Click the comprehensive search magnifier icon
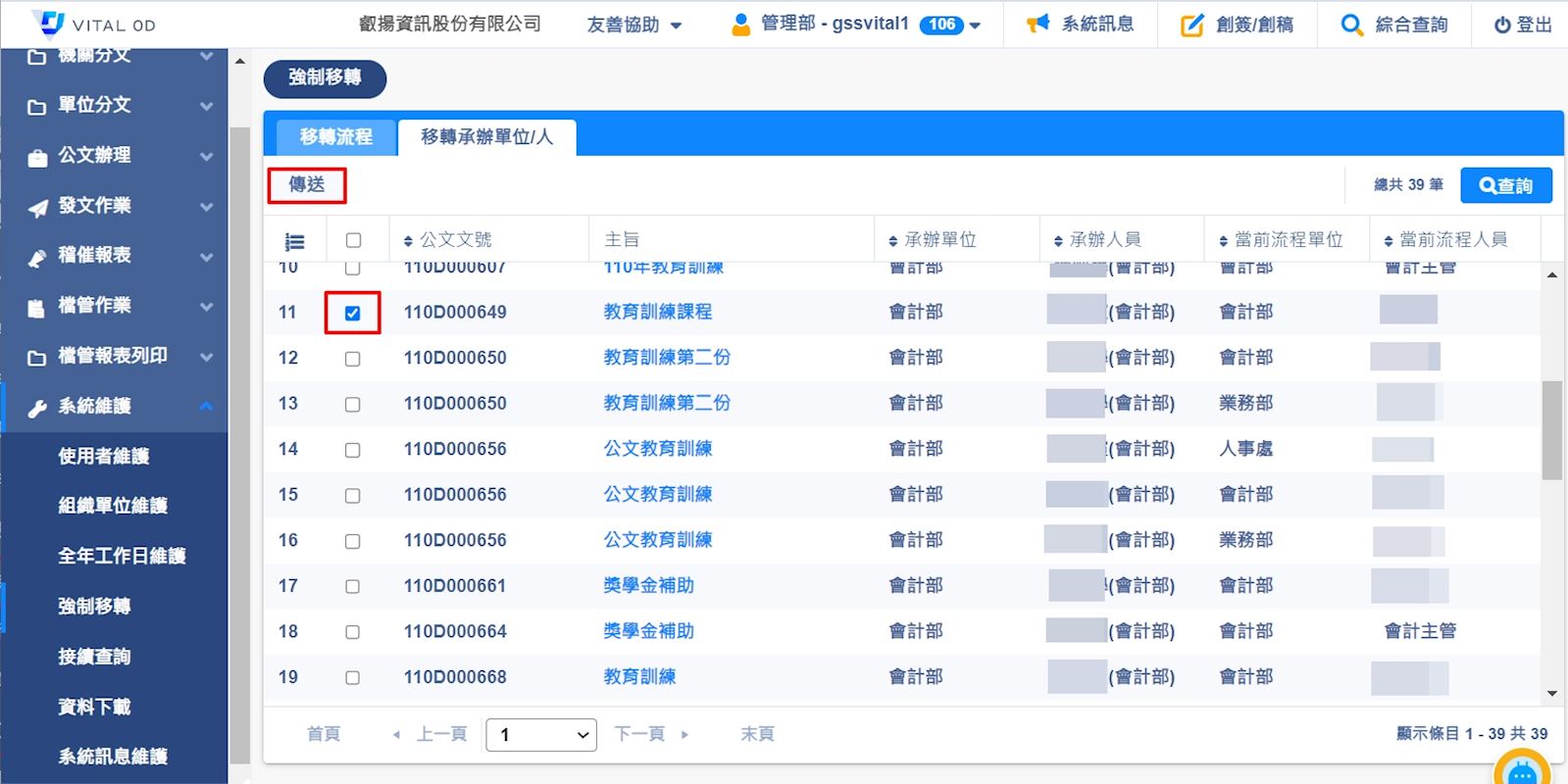 1351,25
